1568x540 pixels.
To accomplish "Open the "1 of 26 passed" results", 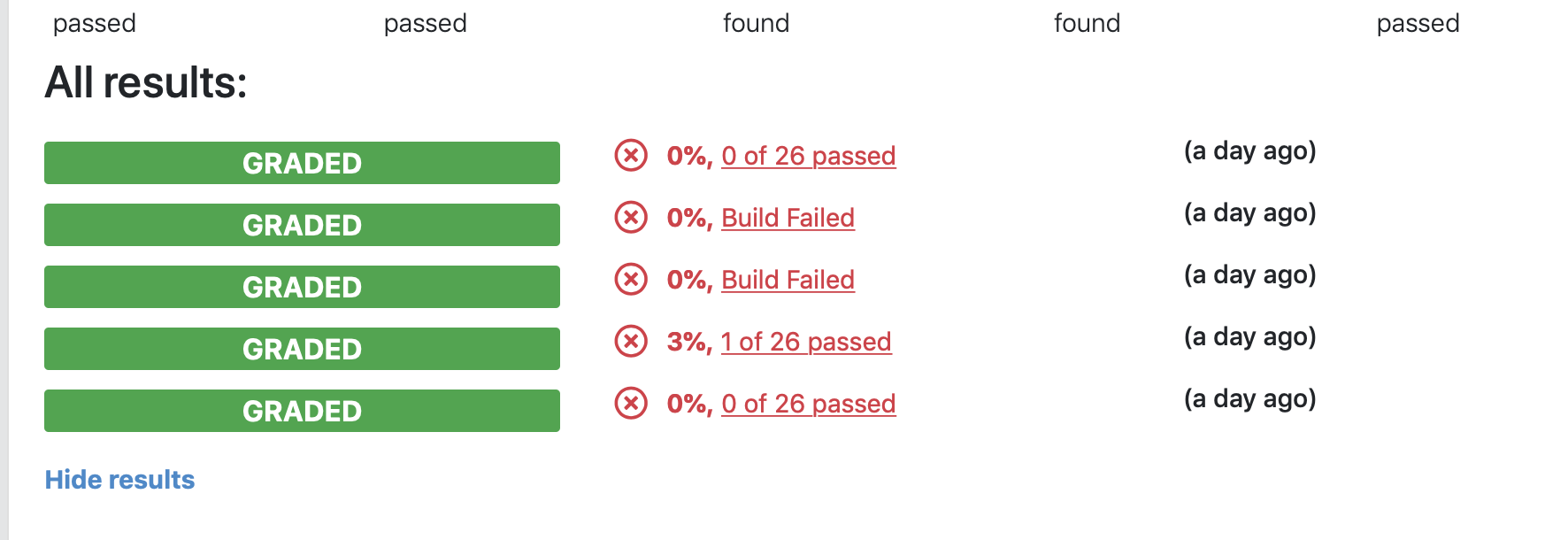I will pyautogui.click(x=805, y=341).
